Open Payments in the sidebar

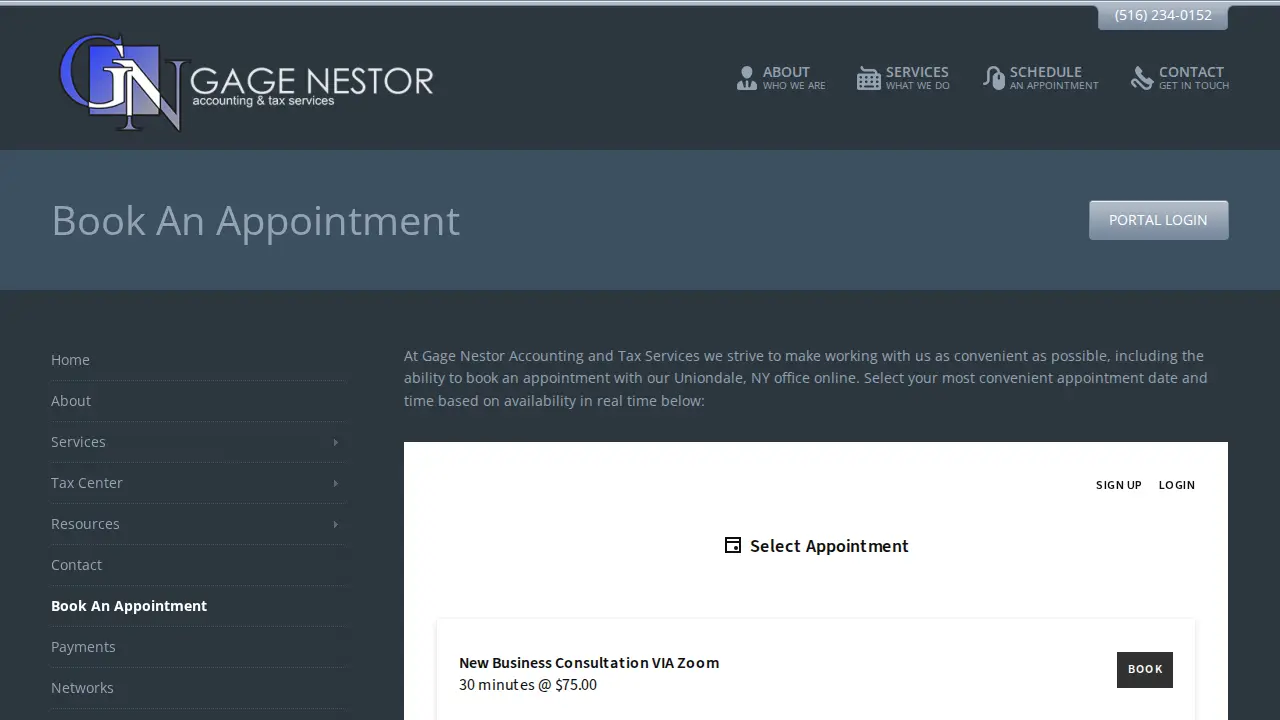tap(83, 647)
